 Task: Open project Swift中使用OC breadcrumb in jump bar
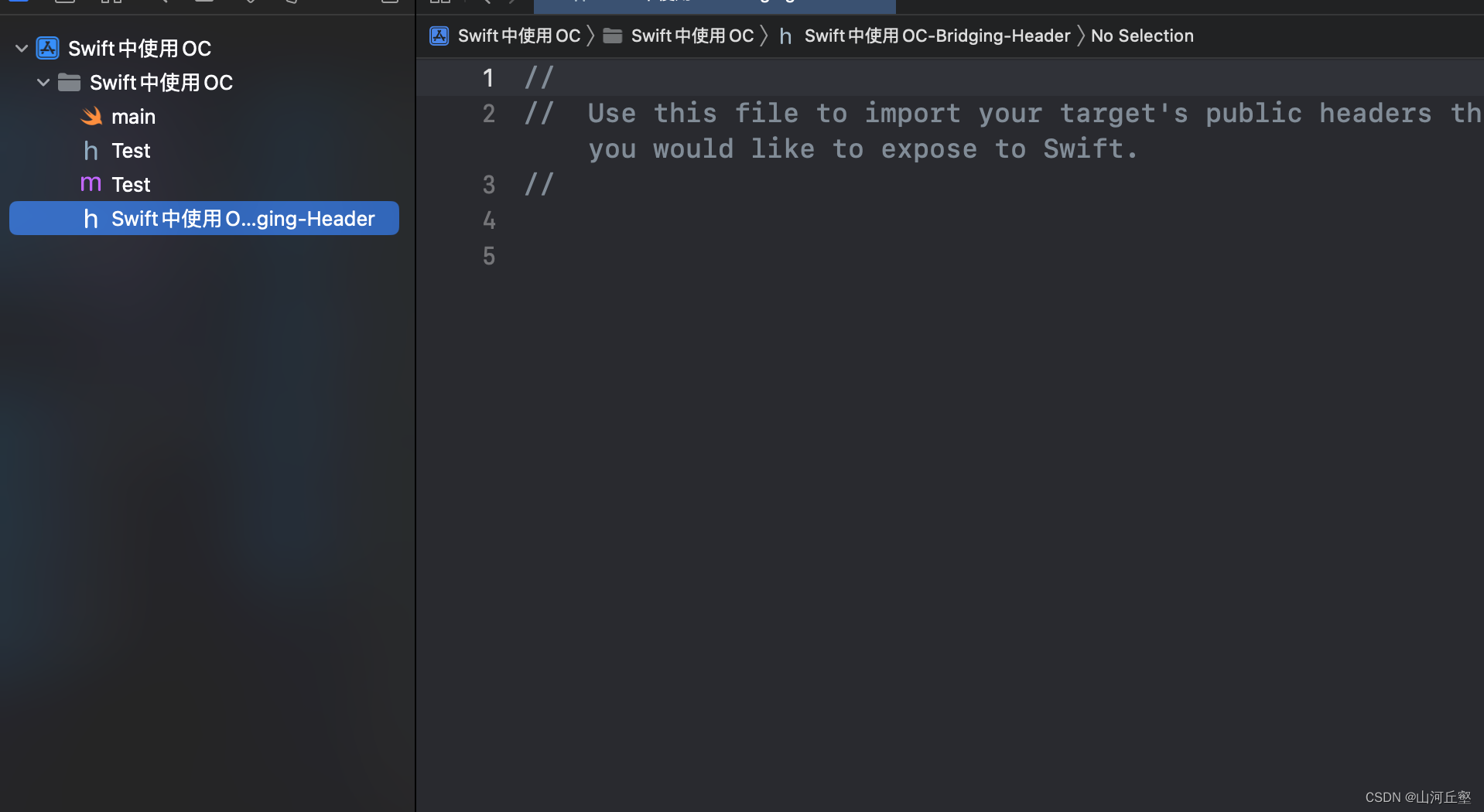coord(519,36)
